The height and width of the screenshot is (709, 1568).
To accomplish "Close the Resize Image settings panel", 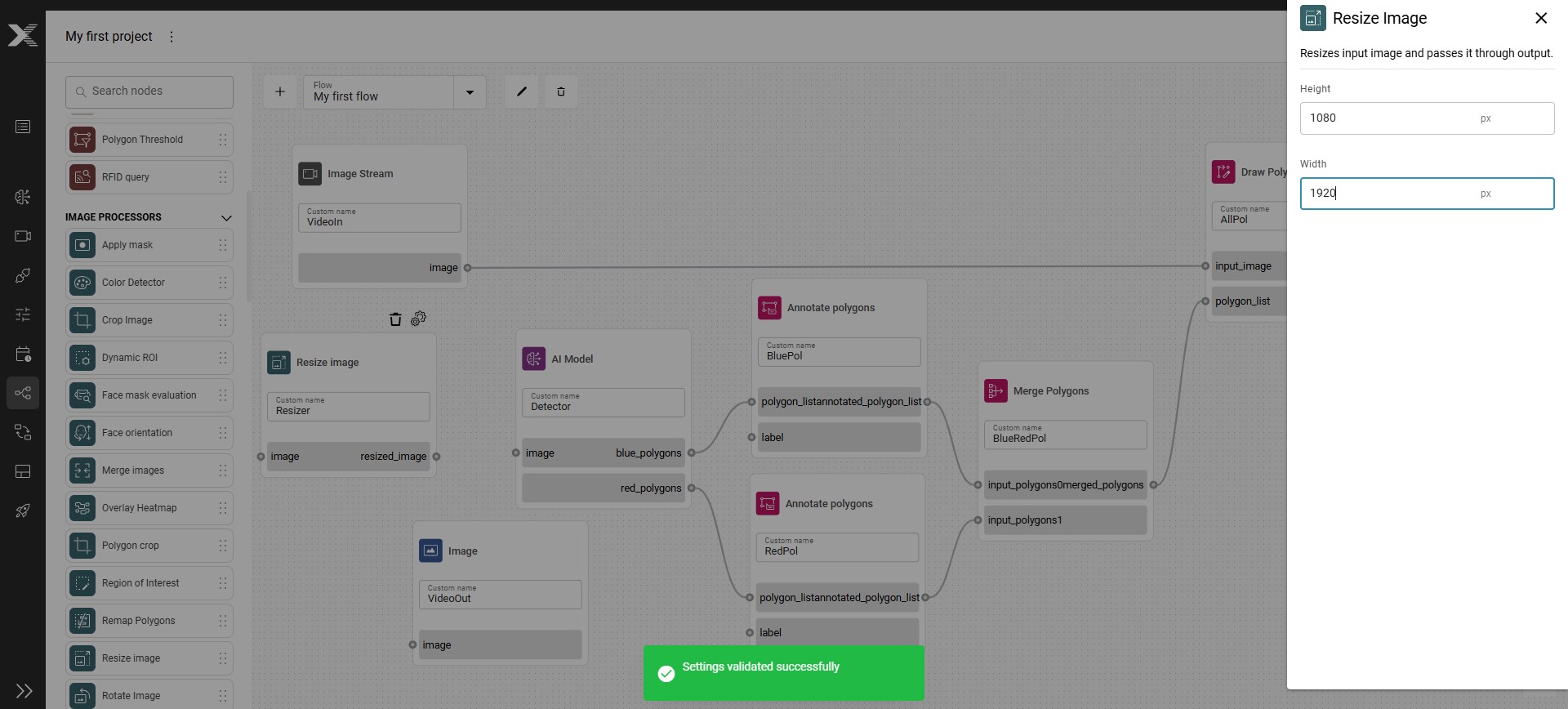I will (x=1541, y=18).
